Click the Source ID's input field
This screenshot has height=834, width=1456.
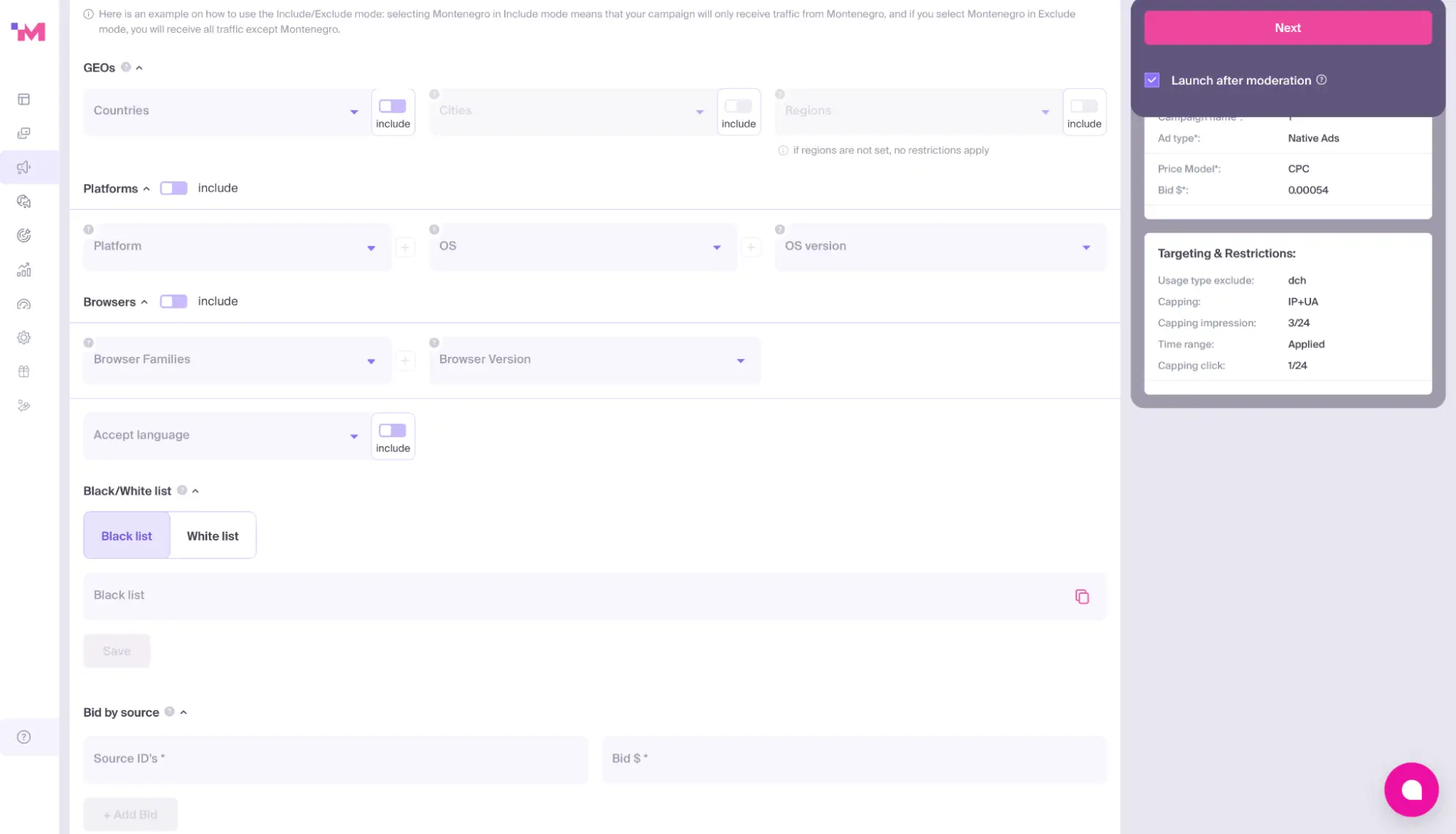tap(336, 759)
